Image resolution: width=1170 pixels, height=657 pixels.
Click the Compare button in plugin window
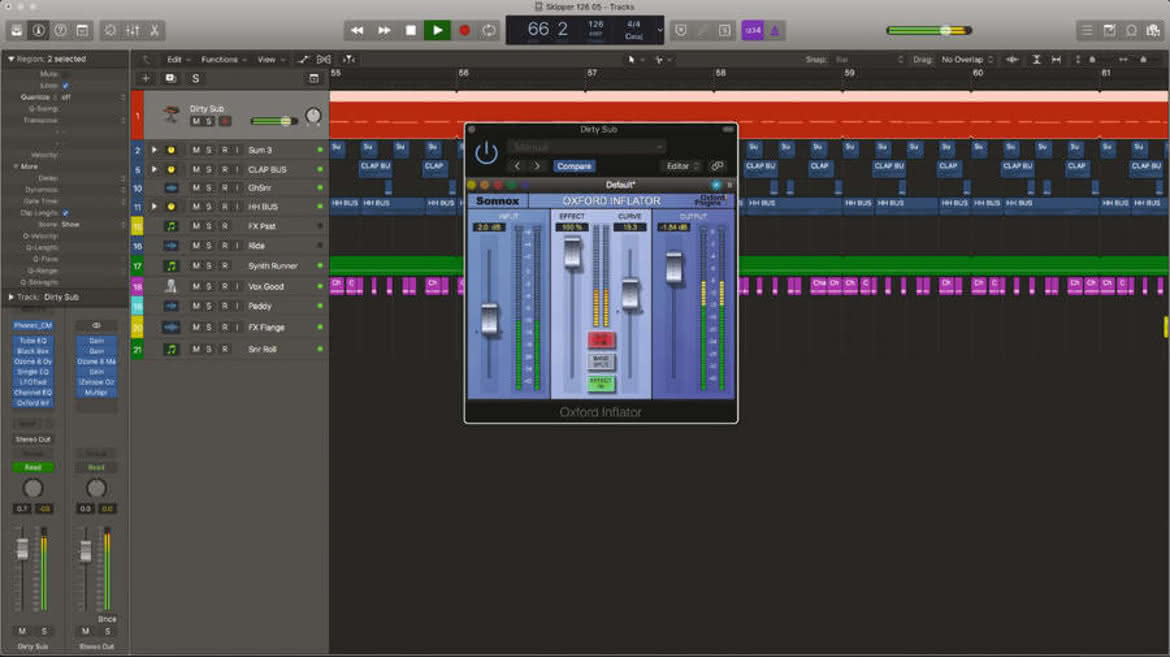pyautogui.click(x=574, y=166)
